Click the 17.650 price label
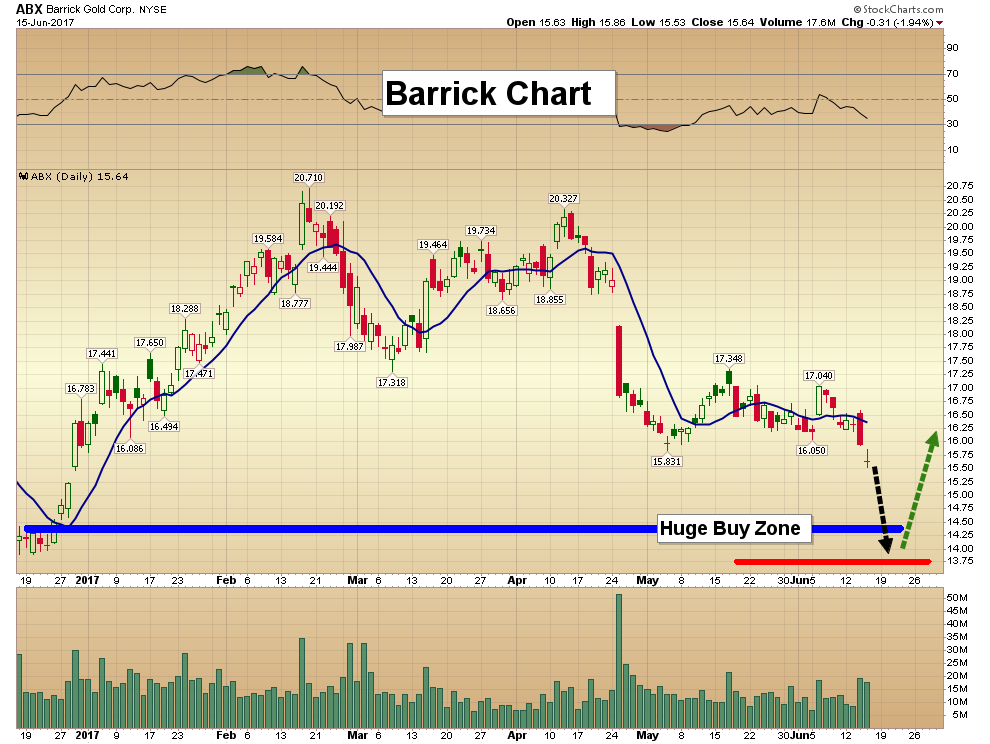 pos(150,343)
